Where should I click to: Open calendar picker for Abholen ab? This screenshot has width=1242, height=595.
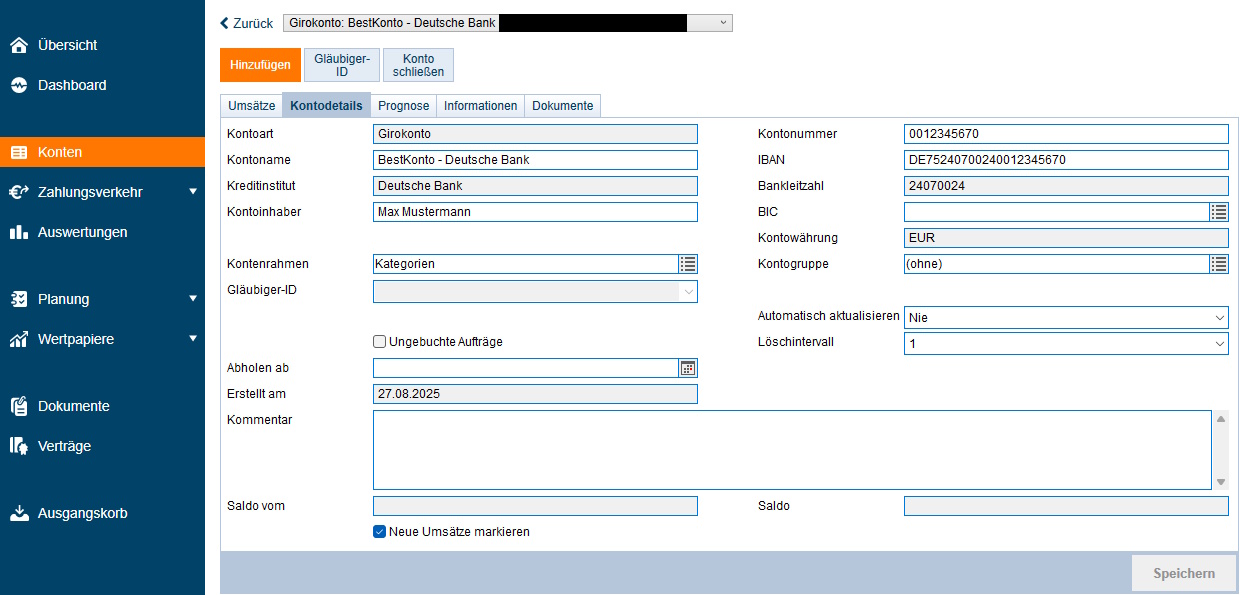[688, 368]
